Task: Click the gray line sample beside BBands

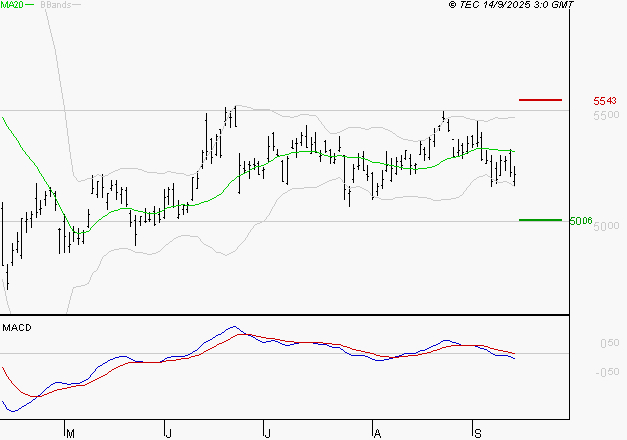Action: pyautogui.click(x=78, y=6)
